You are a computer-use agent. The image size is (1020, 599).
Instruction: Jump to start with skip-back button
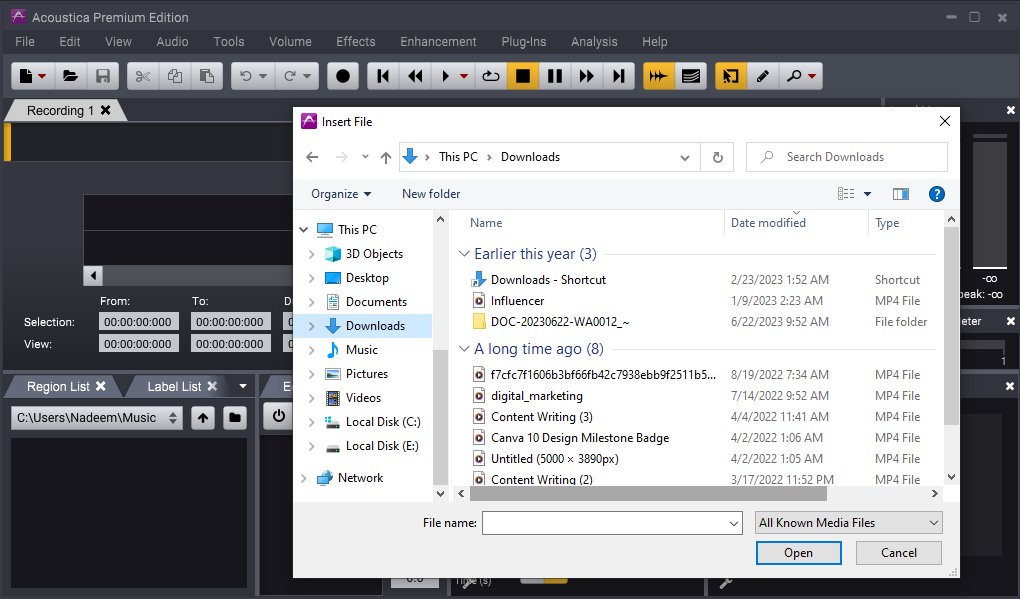[x=383, y=76]
